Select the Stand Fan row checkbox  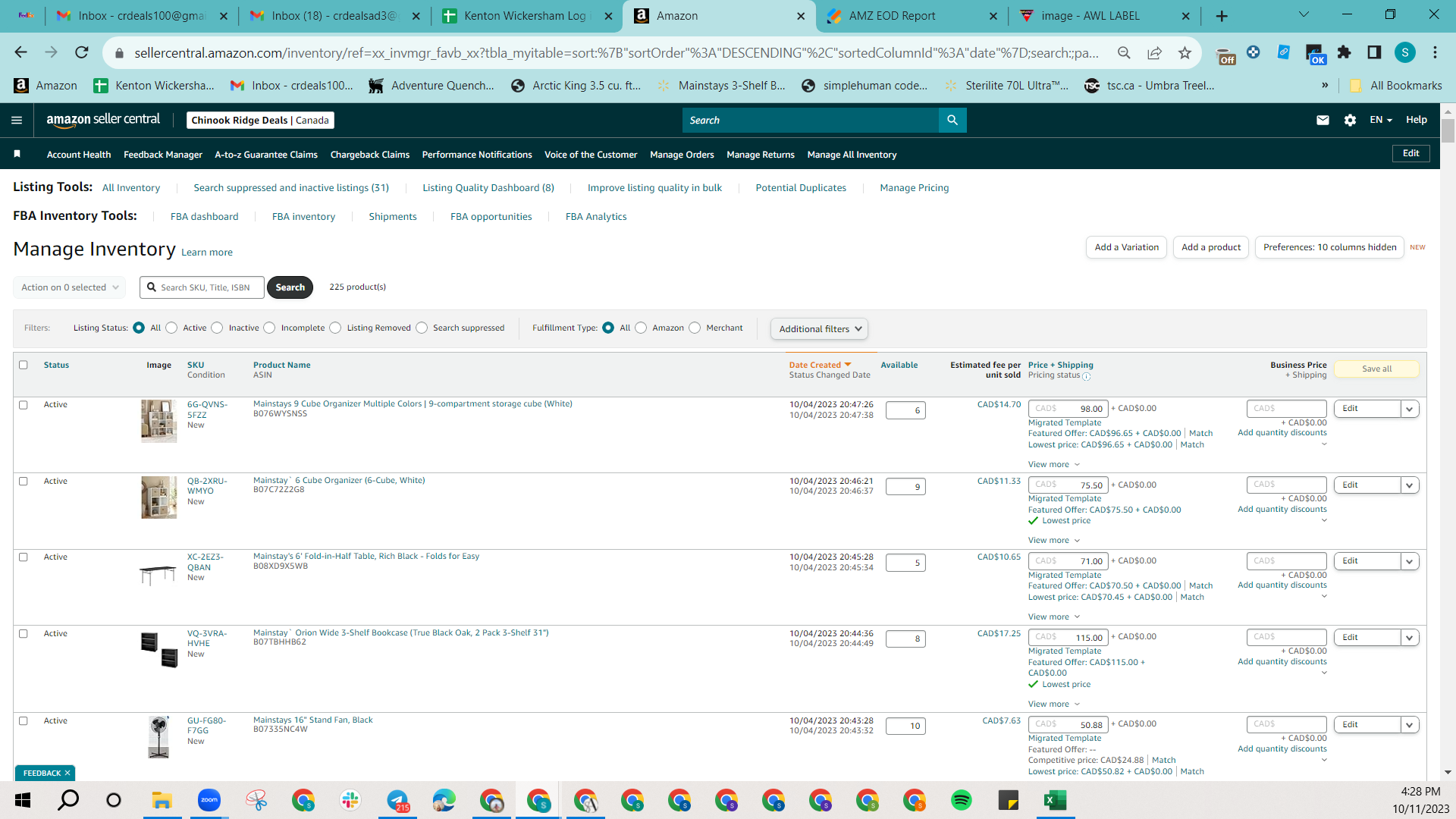coord(24,721)
